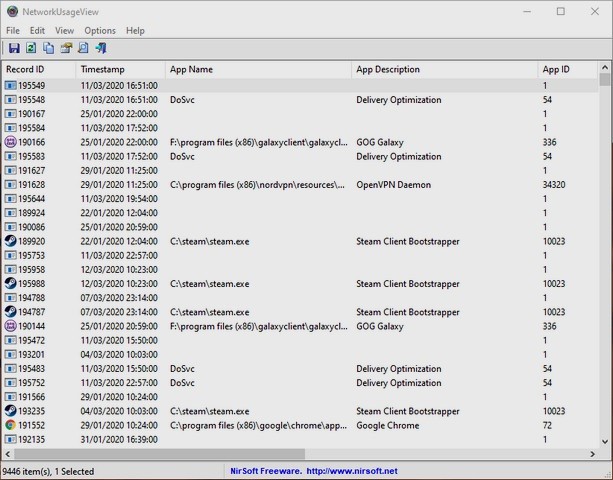The width and height of the screenshot is (613, 480).
Task: Click the nordvpn app path cell
Action: [258, 184]
